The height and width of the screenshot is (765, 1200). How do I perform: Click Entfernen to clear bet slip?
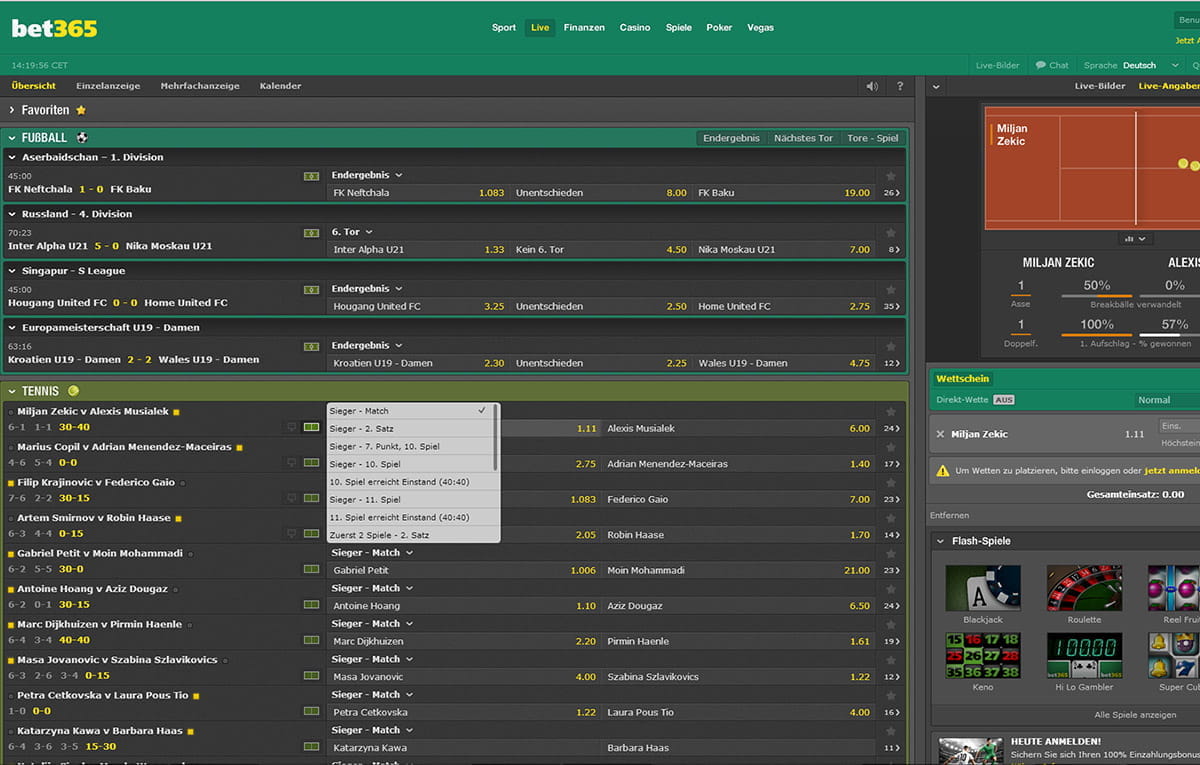(x=949, y=515)
